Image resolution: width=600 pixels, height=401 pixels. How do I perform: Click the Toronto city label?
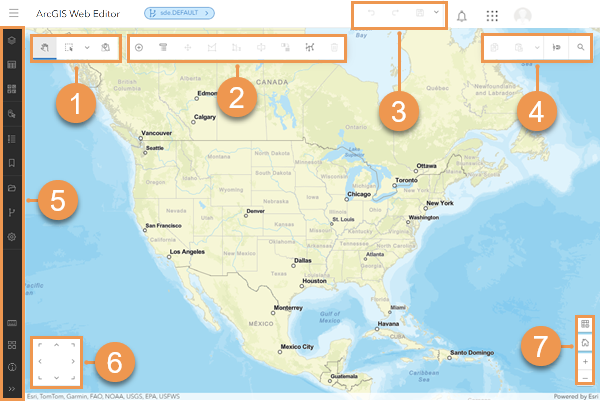[406, 180]
